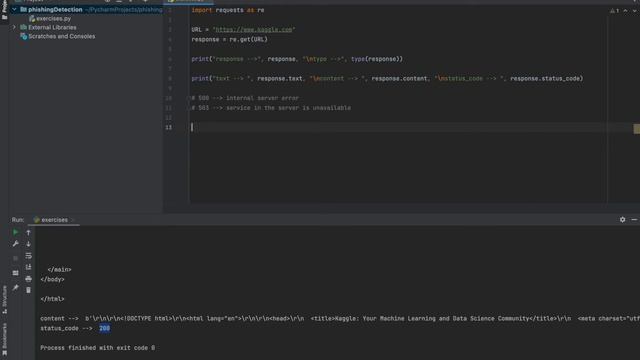Screen dimensions: 640x360
Task: Click 'response.status_code' in the print statement
Action: [545, 79]
